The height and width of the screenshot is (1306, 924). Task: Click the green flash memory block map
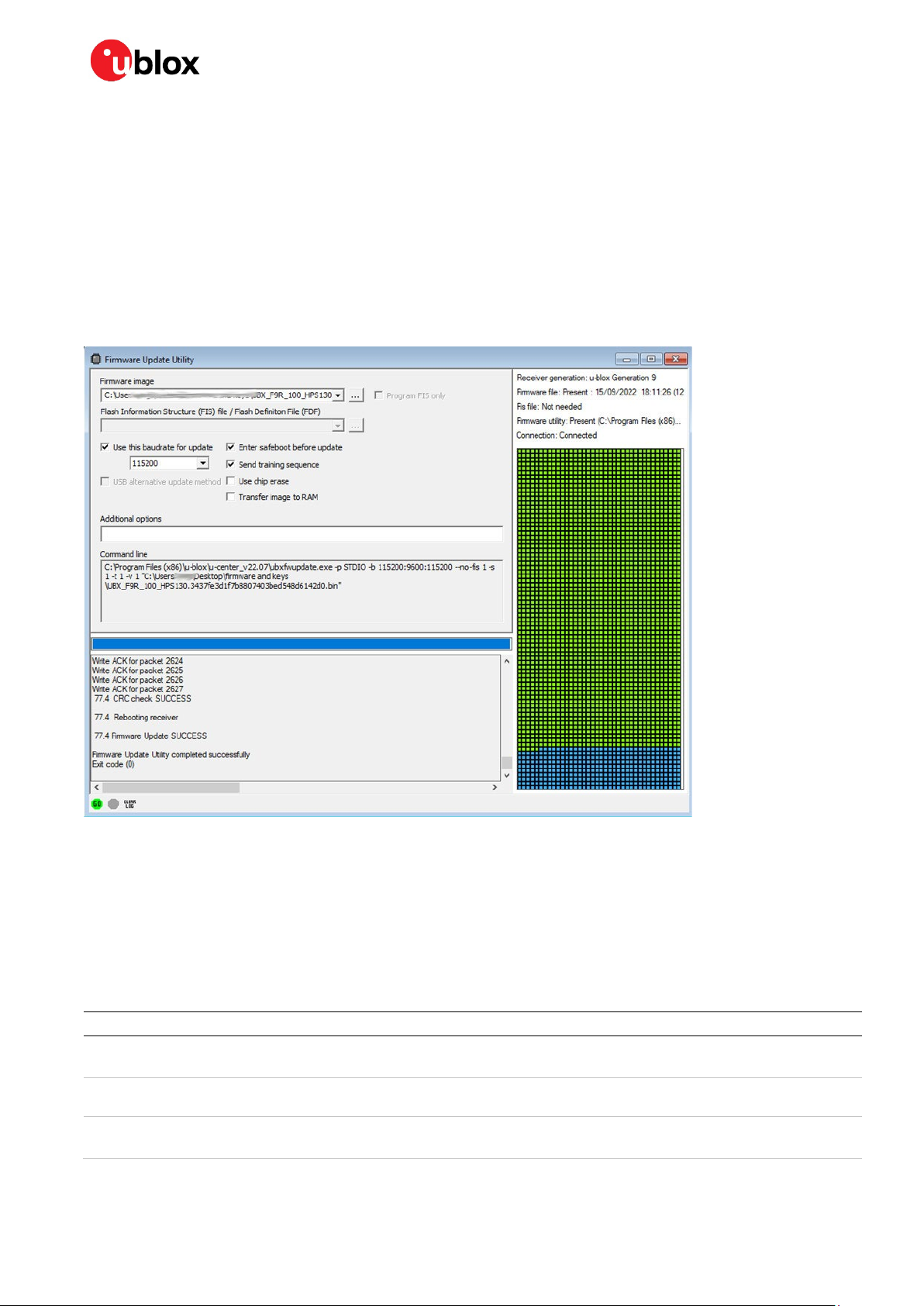[x=599, y=598]
